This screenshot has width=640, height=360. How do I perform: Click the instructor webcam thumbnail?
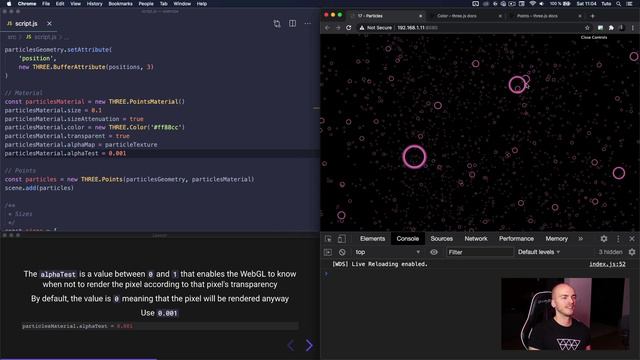point(565,314)
